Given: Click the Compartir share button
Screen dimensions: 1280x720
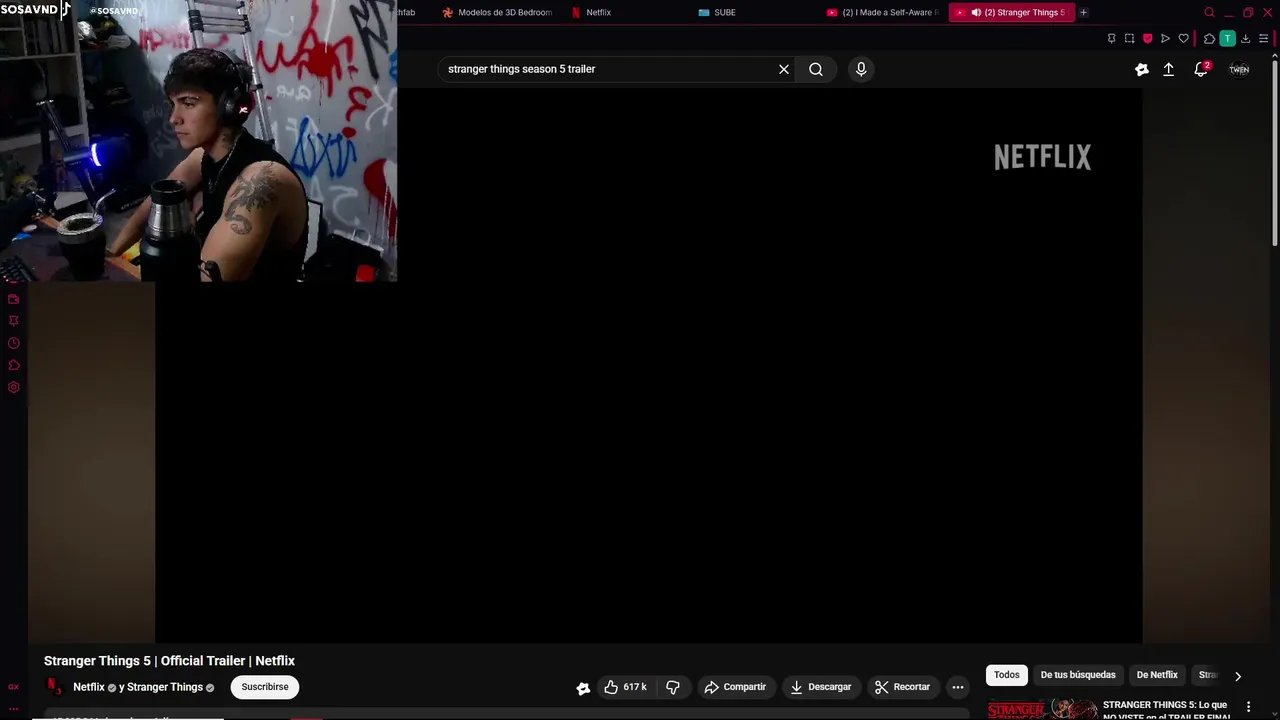Looking at the screenshot, I should pyautogui.click(x=735, y=687).
